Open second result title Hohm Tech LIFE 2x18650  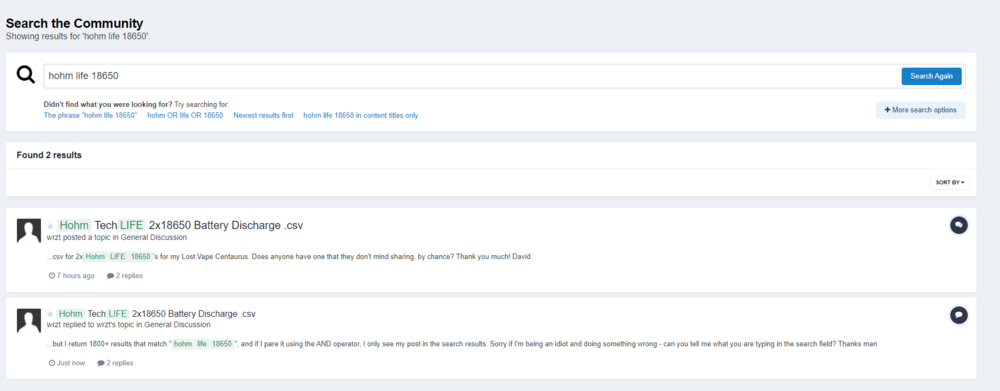coord(156,314)
